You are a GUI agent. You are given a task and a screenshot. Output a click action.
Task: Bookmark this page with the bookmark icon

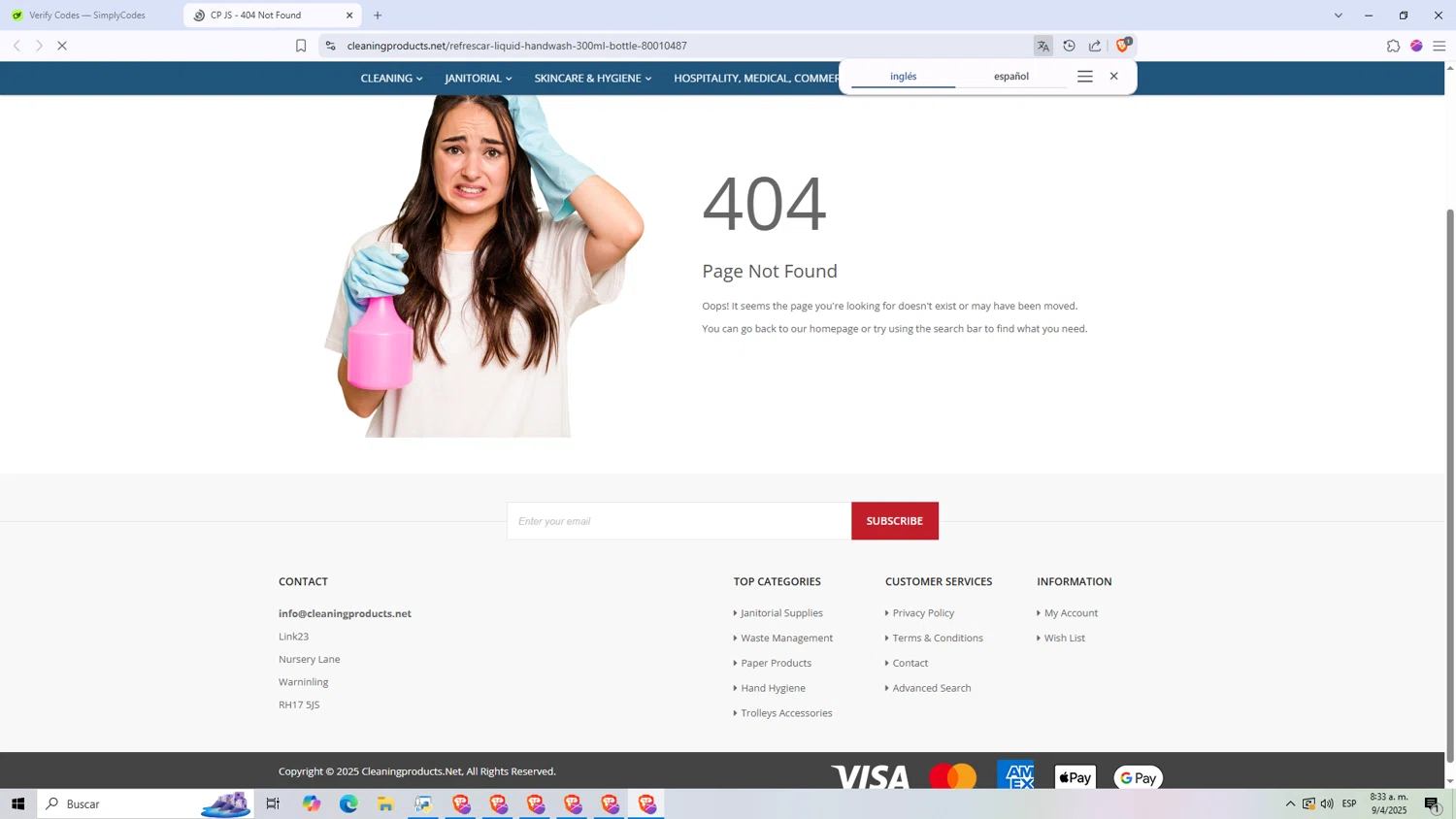click(301, 46)
